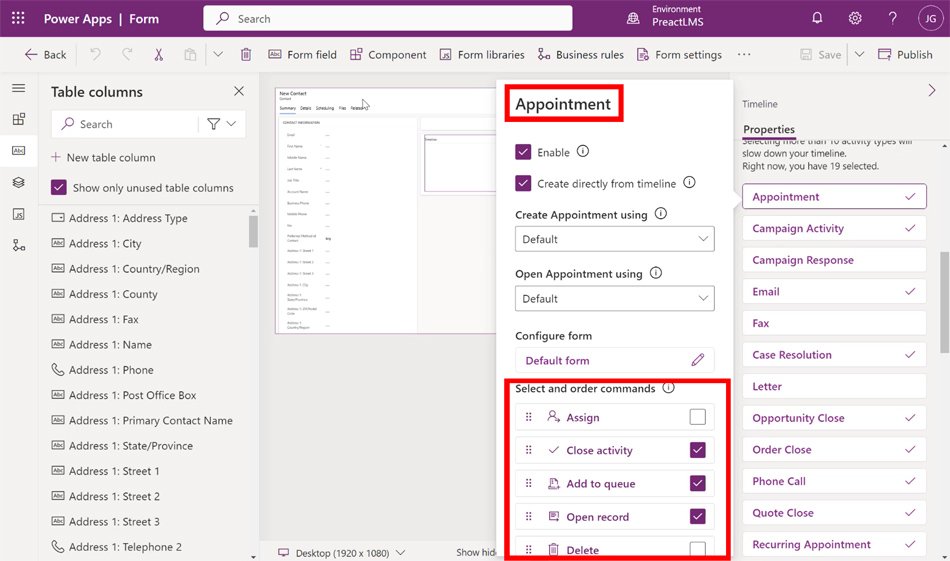Image resolution: width=950 pixels, height=561 pixels.
Task: Open Form settings in command bar
Action: pos(680,55)
